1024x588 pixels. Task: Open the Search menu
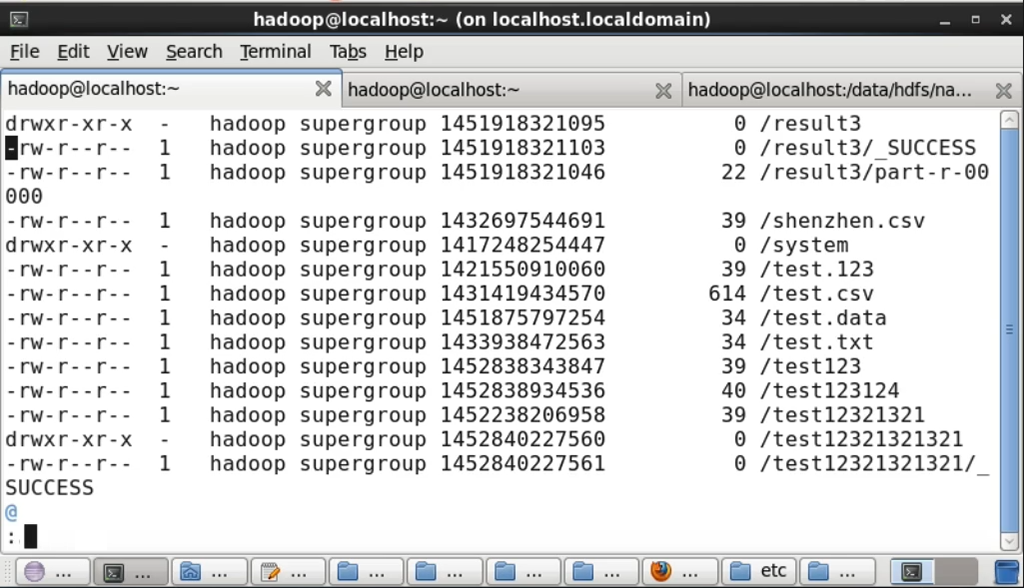click(194, 52)
